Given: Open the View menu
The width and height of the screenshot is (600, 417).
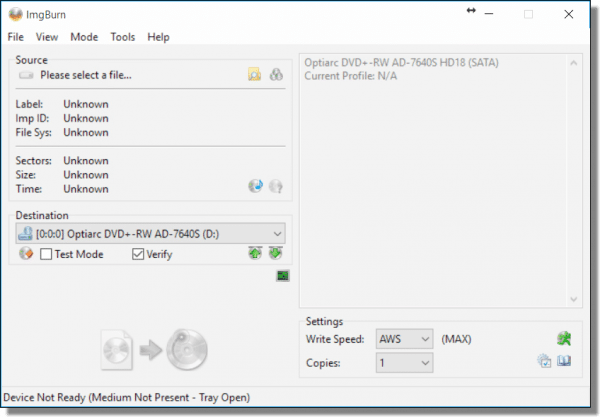Looking at the screenshot, I should coord(47,37).
